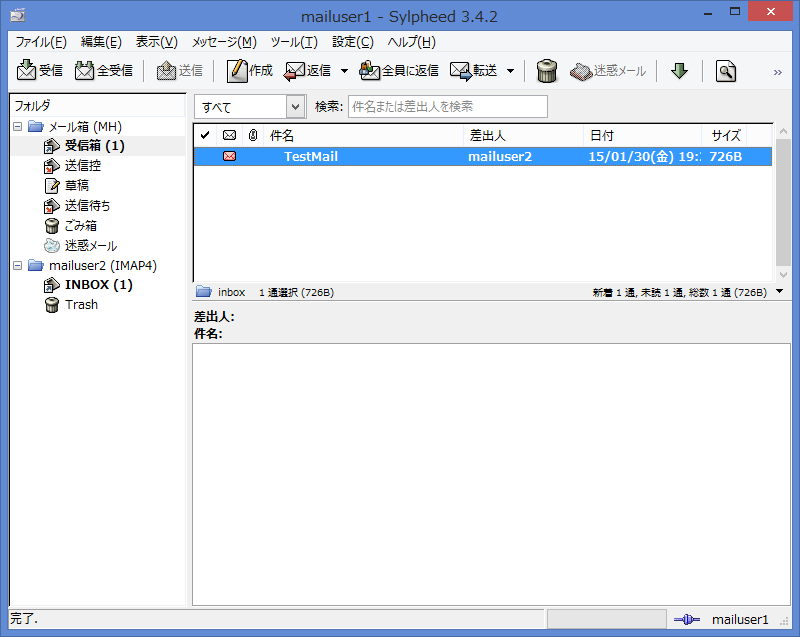
Task: Open message search magnifier icon
Action: pyautogui.click(x=726, y=71)
